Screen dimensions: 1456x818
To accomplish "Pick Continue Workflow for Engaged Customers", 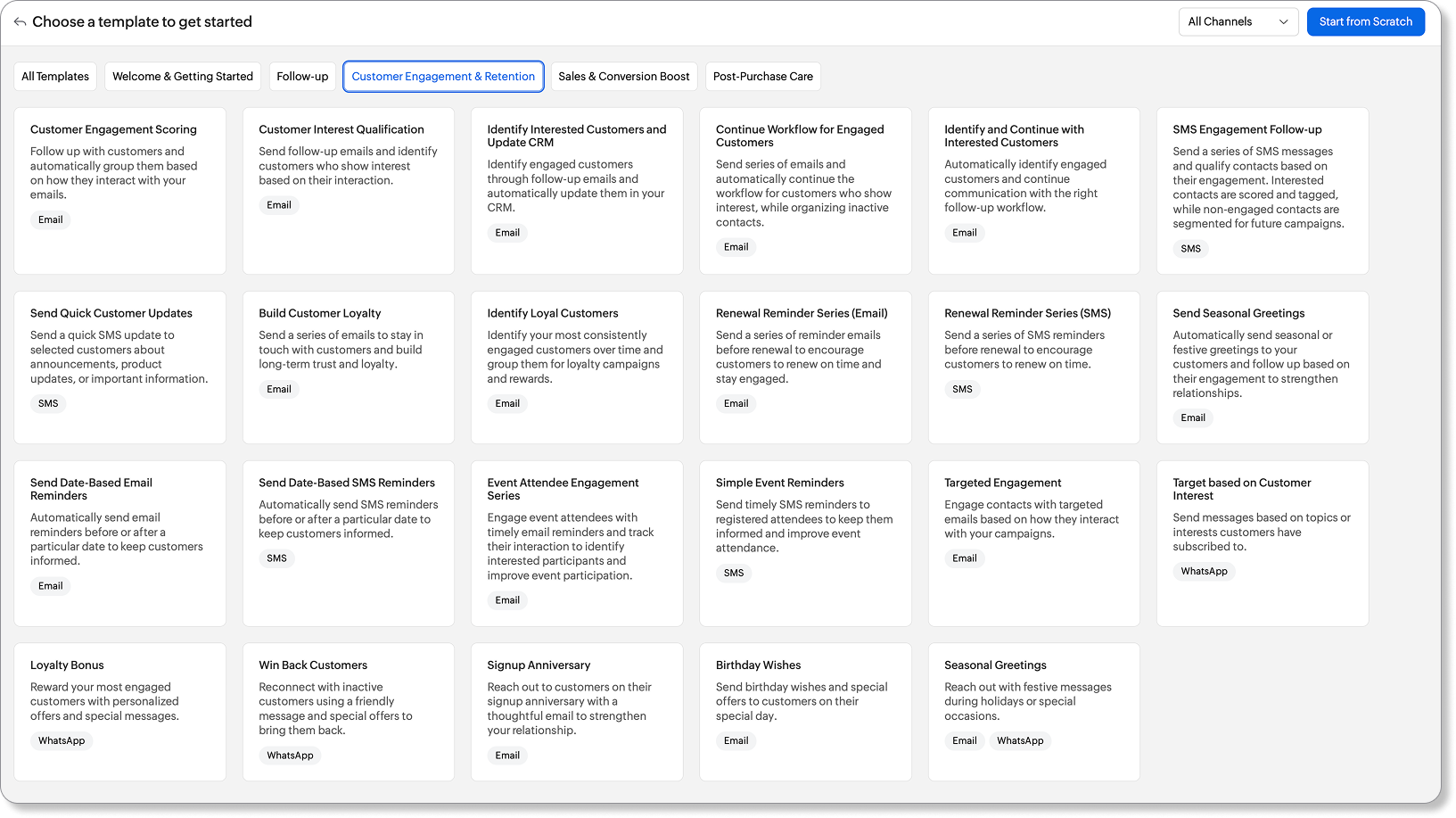I will coord(805,191).
